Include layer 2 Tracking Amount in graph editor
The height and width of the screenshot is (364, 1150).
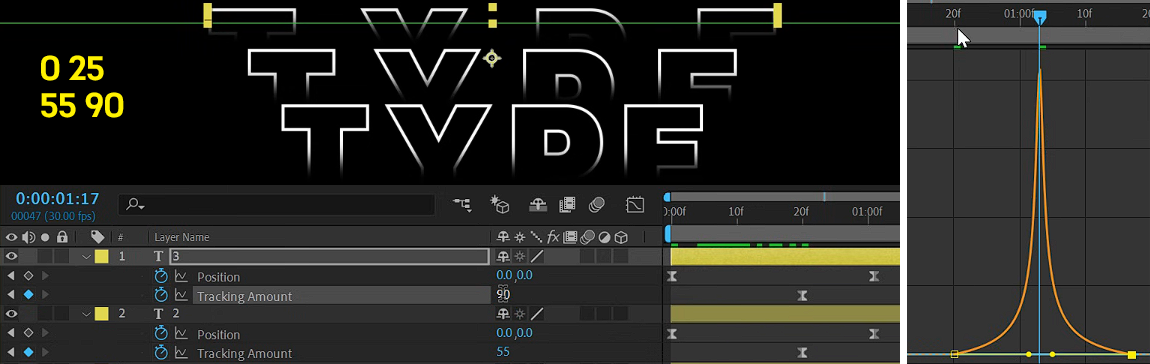coord(181,353)
